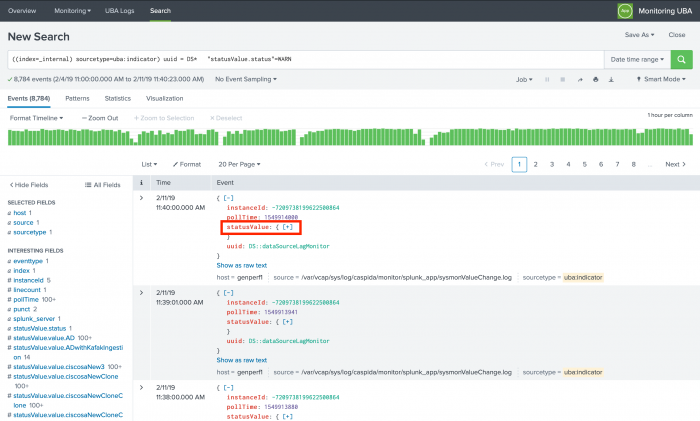Print the search results
The width and height of the screenshot is (700, 421).
click(596, 79)
